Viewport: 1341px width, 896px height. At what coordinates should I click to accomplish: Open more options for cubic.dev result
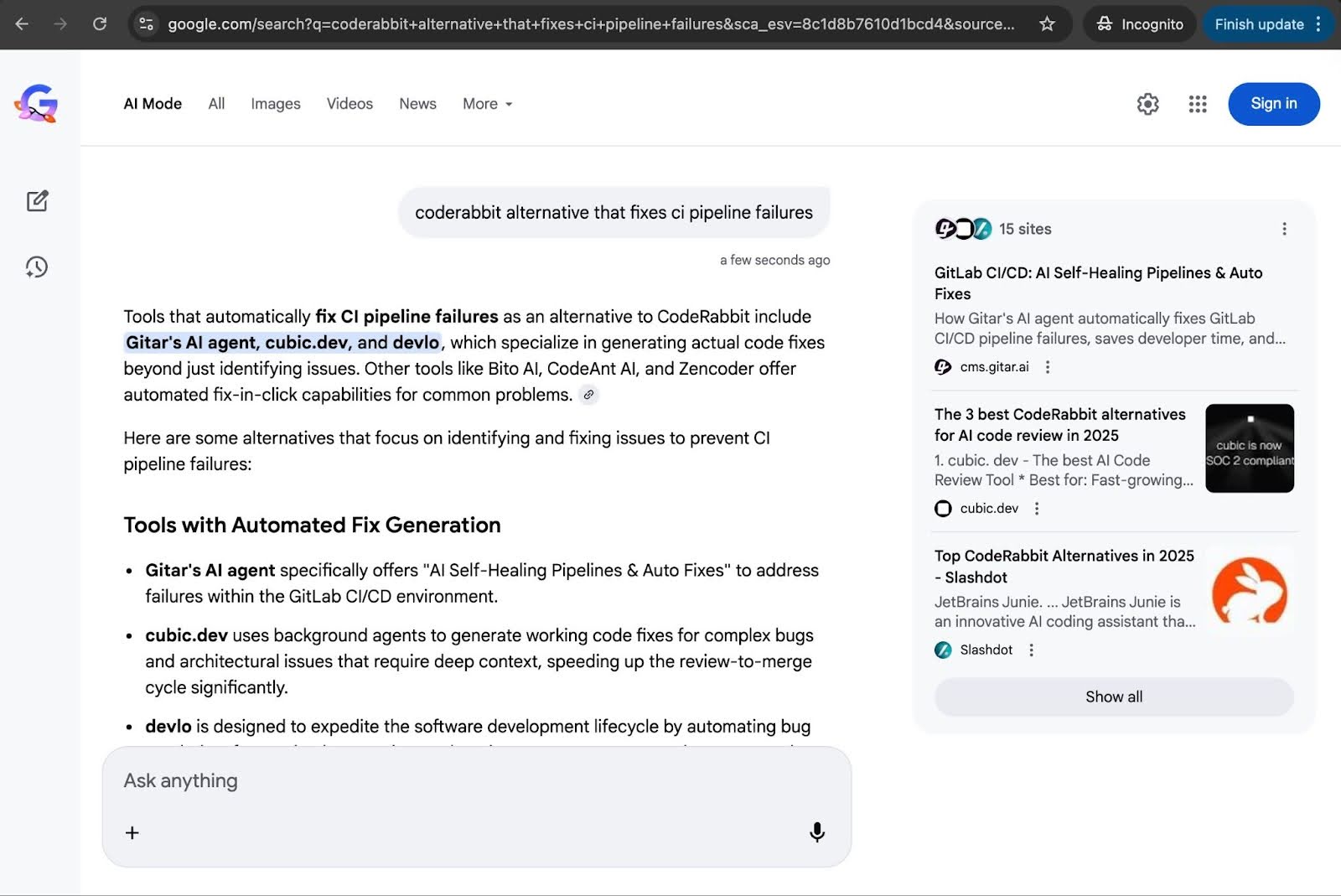click(1037, 509)
